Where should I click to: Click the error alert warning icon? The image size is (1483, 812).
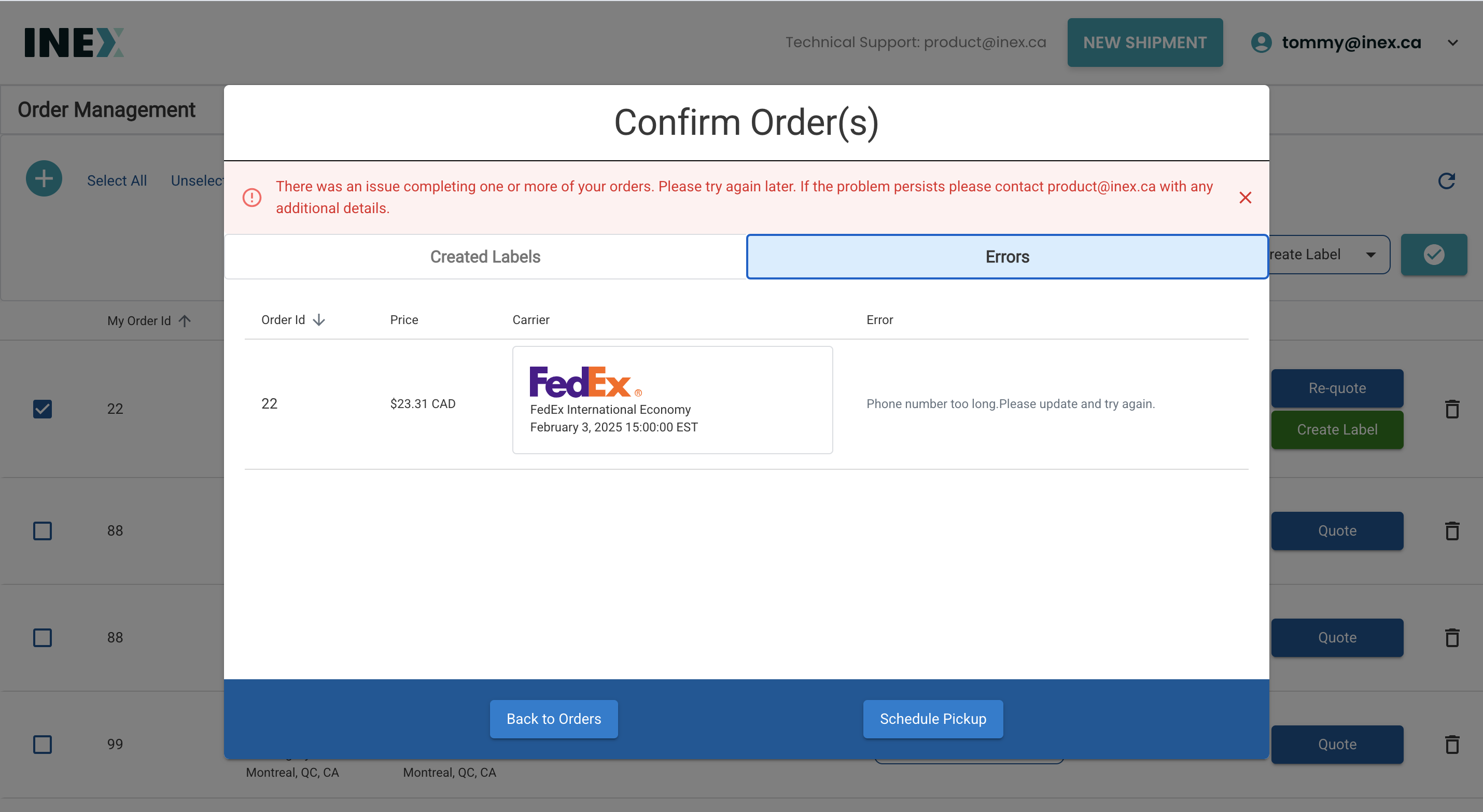(x=251, y=198)
